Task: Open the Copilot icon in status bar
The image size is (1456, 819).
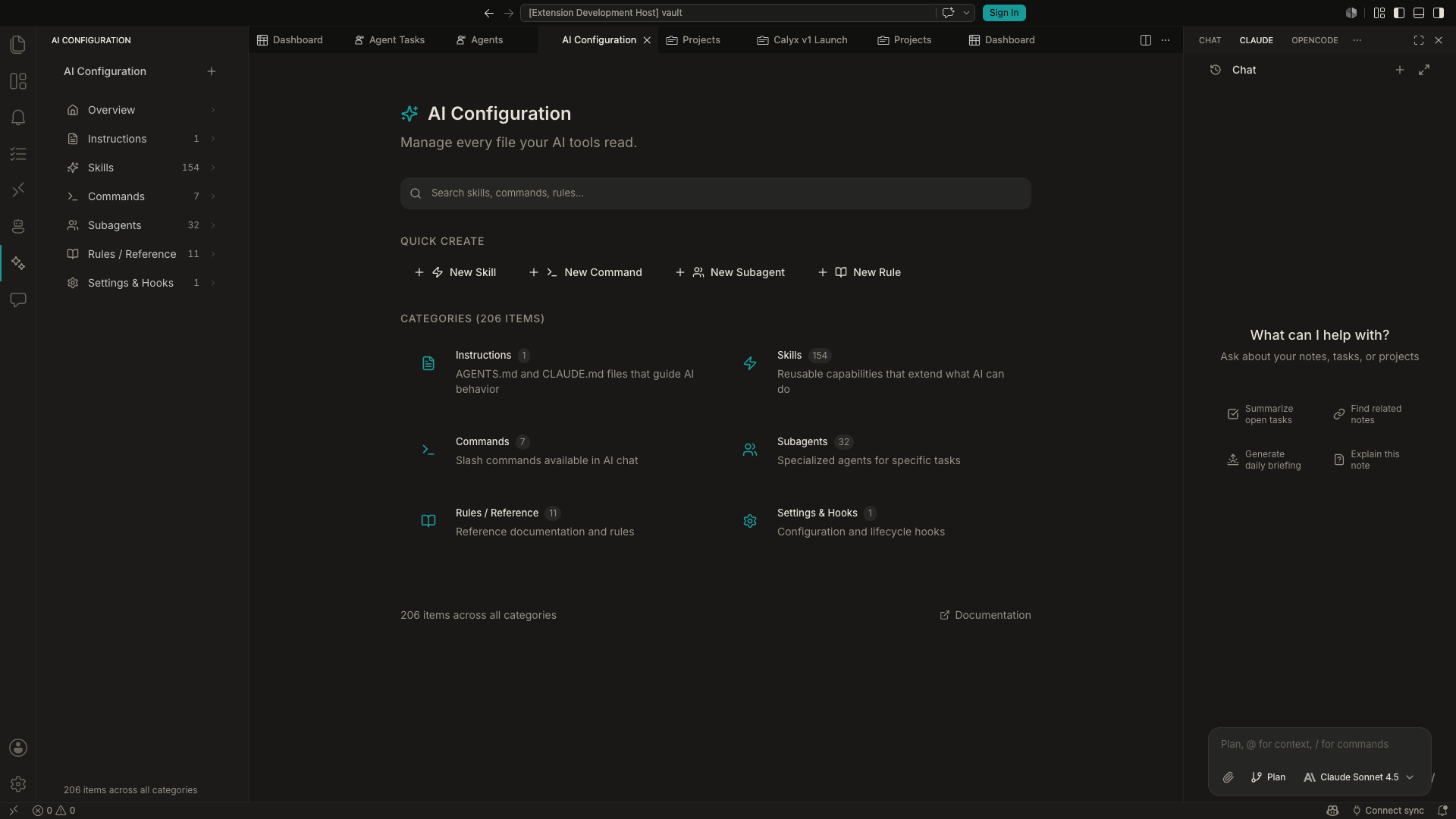Action: pyautogui.click(x=1332, y=811)
